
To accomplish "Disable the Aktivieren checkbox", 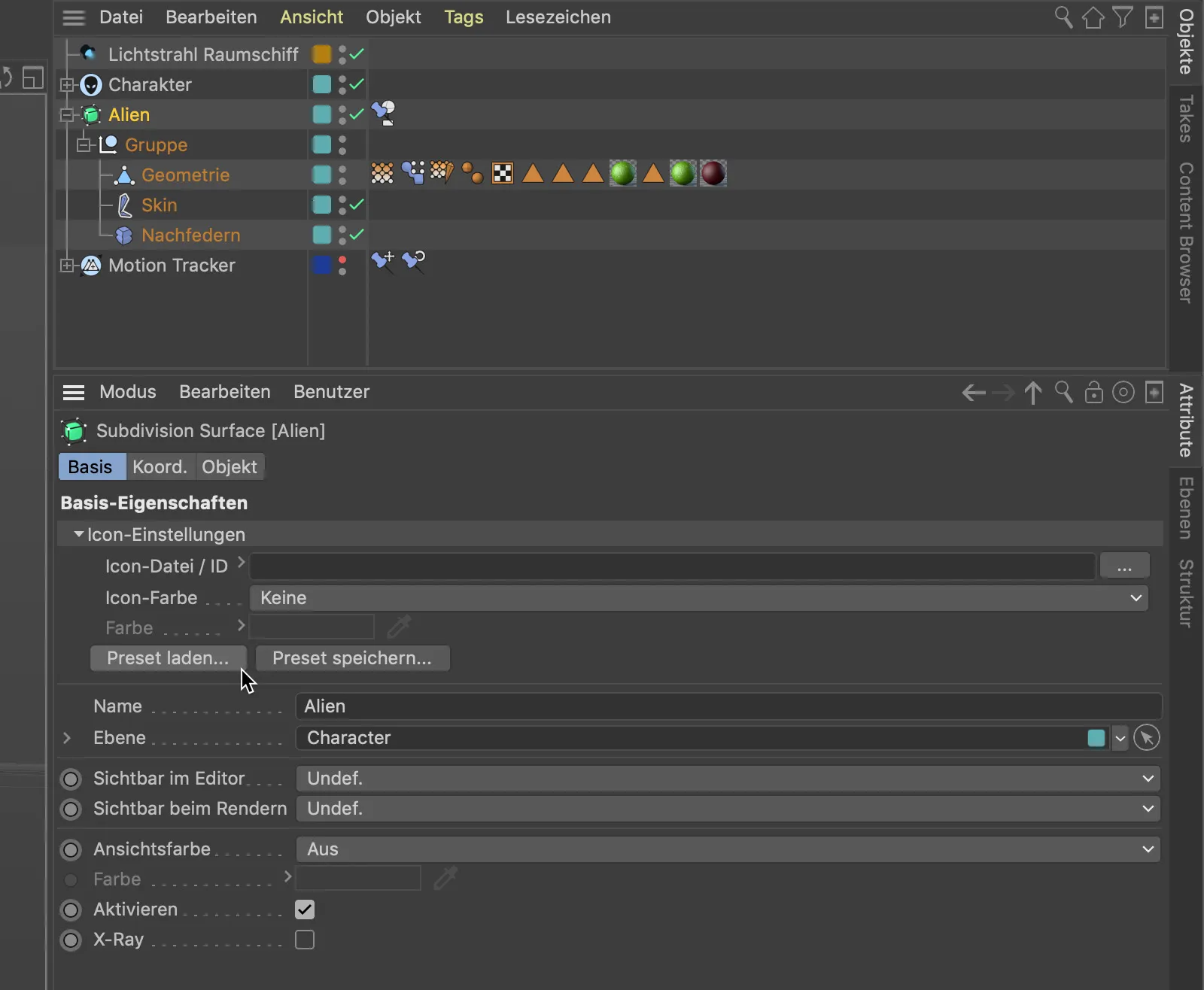I will [306, 910].
